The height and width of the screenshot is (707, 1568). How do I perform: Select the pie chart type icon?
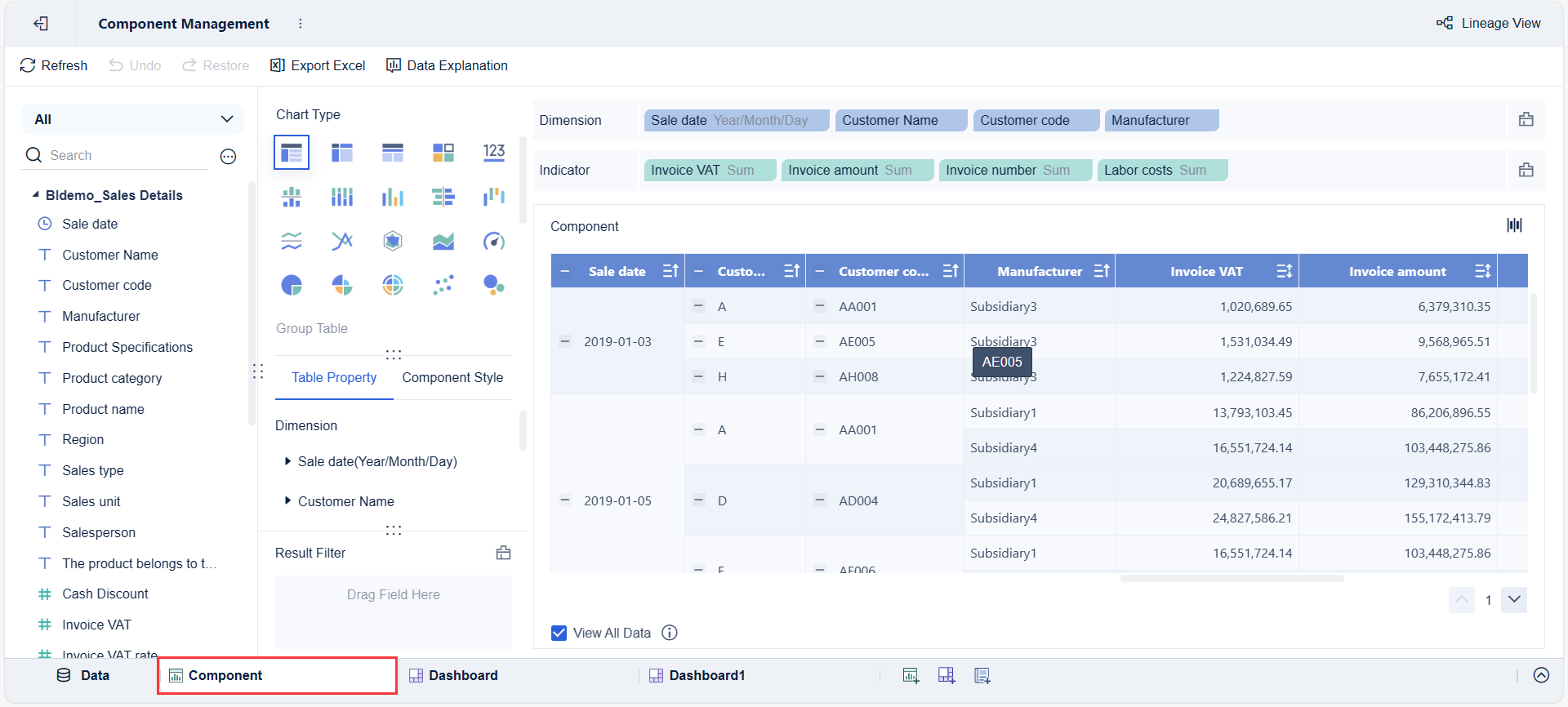click(292, 285)
